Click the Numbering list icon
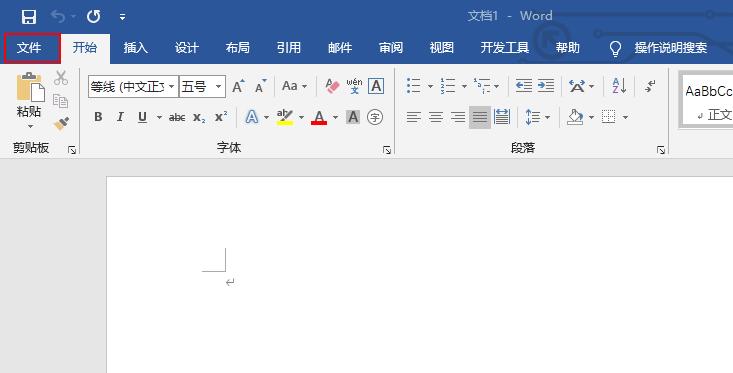 tap(448, 86)
